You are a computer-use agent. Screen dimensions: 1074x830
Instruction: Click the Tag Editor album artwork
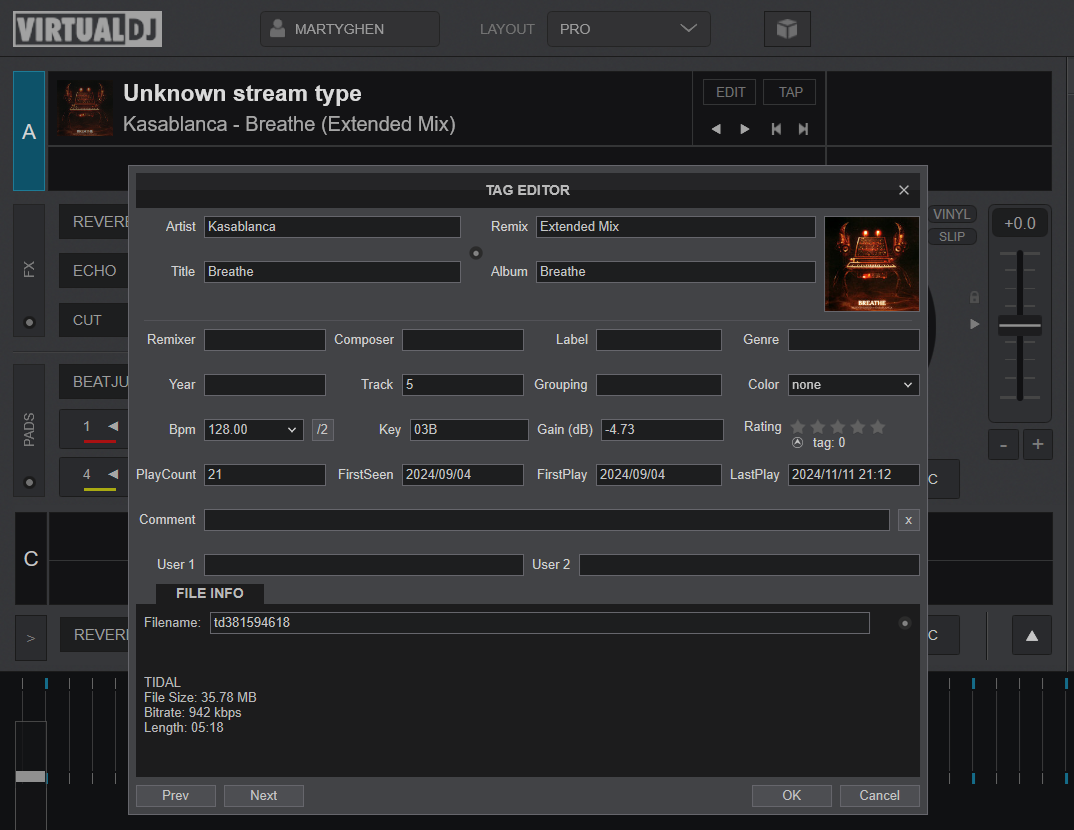(871, 264)
